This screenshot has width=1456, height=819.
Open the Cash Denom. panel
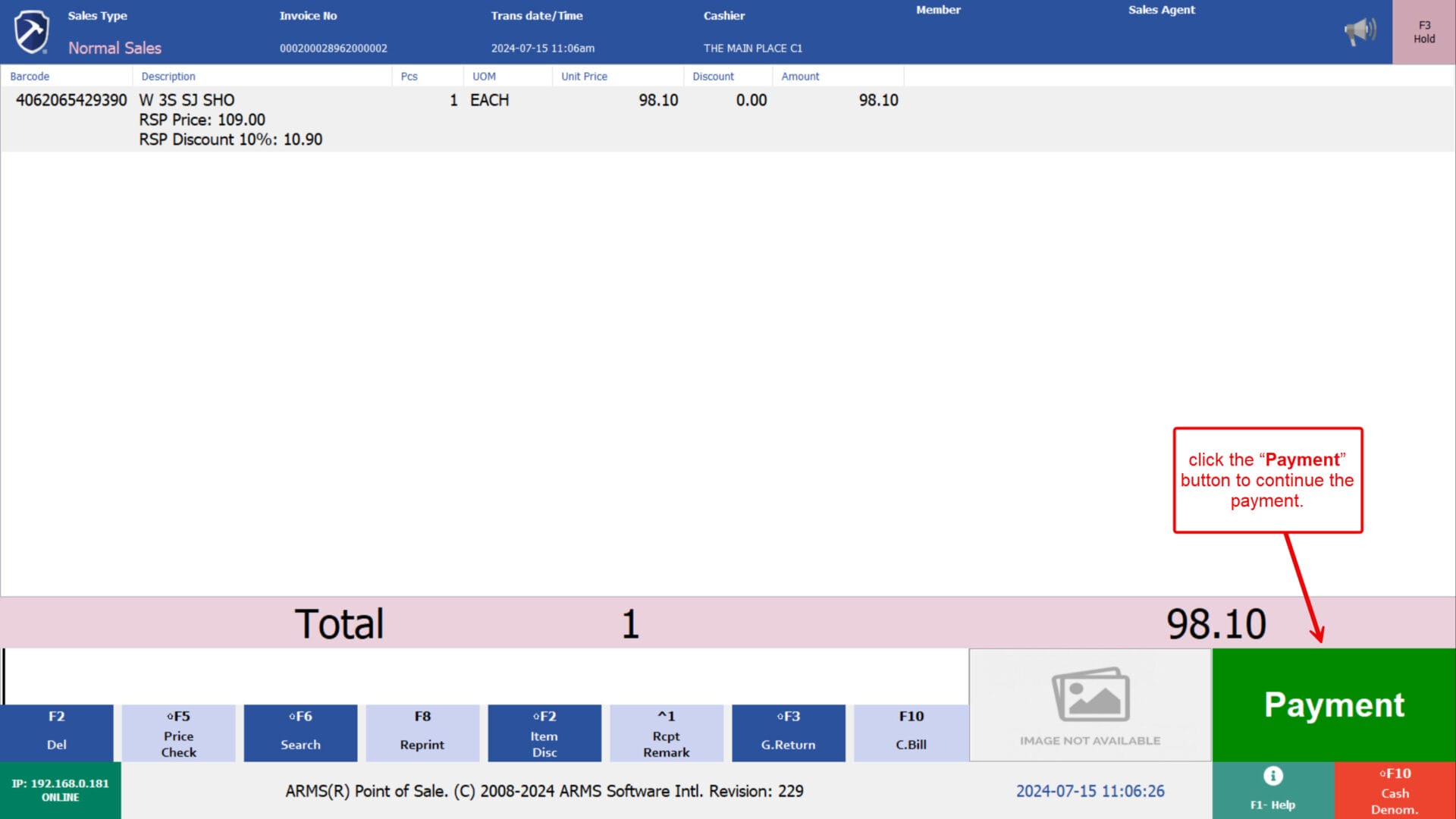1395,790
